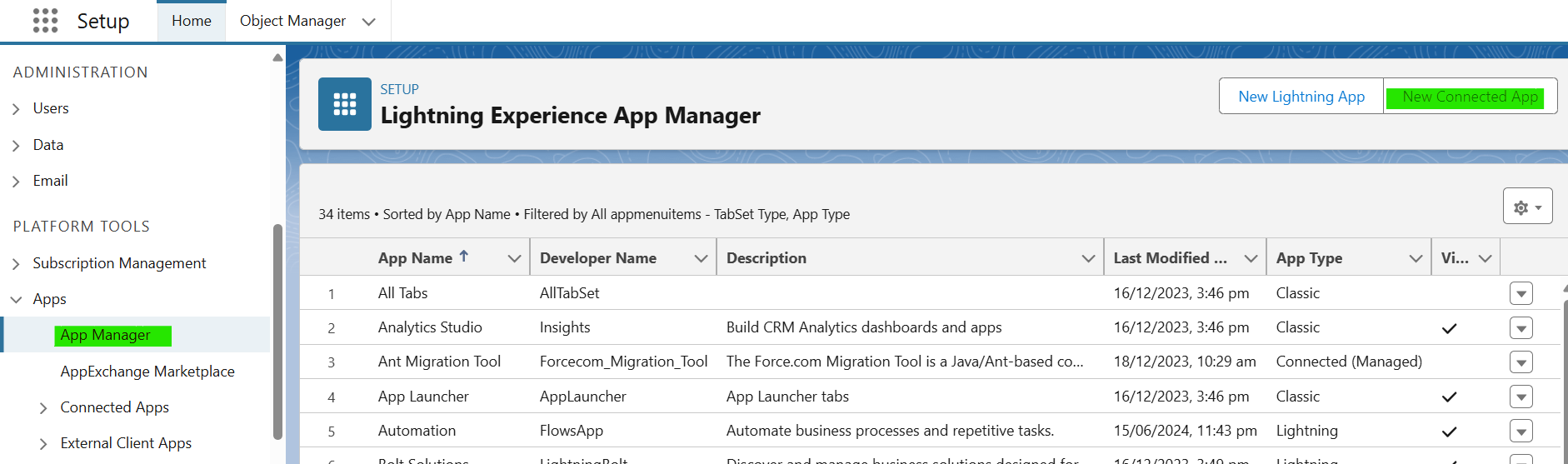
Task: Expand Connected Apps in sidebar
Action: pyautogui.click(x=43, y=408)
